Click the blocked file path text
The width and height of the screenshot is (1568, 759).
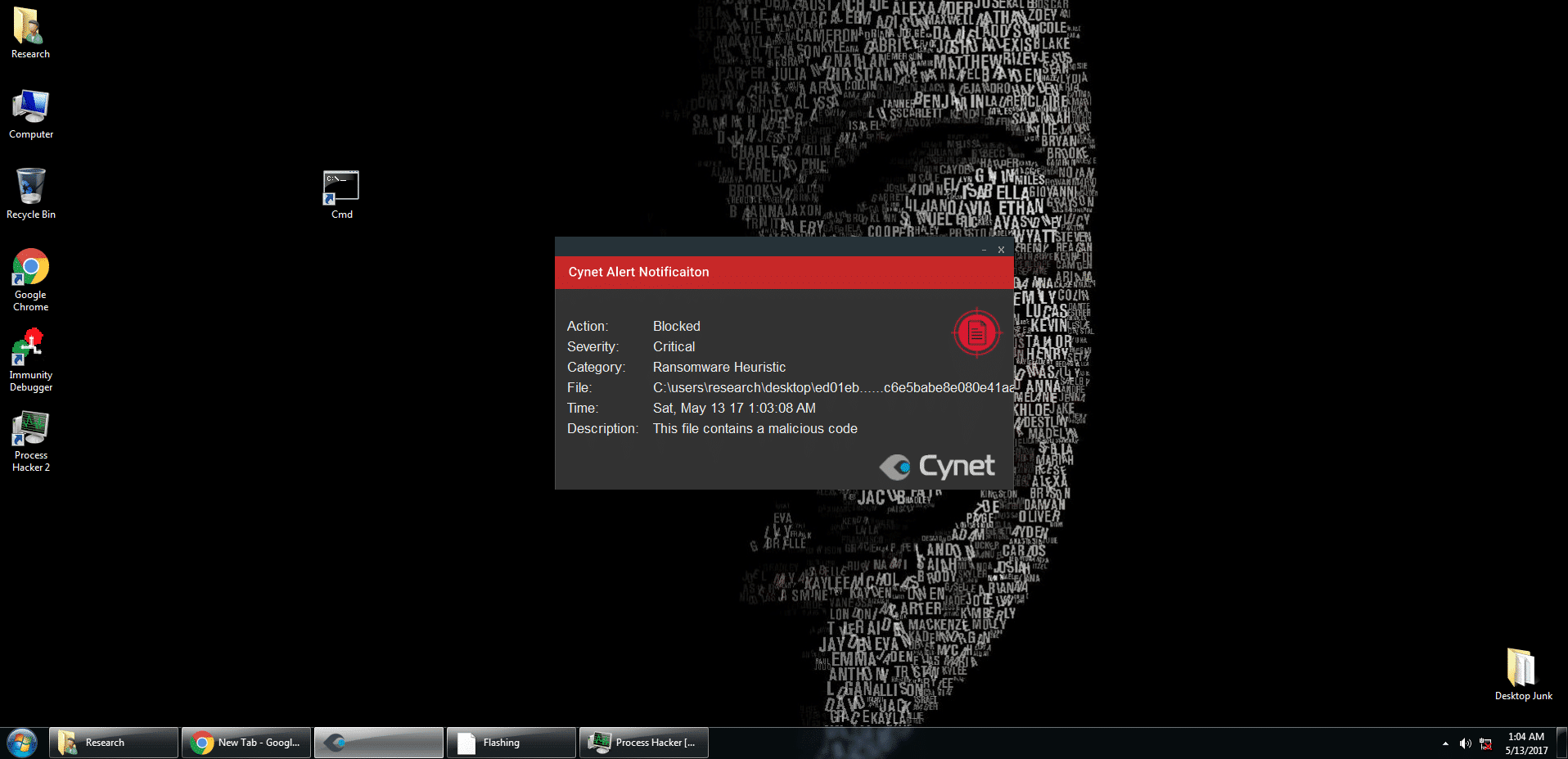[x=833, y=388]
